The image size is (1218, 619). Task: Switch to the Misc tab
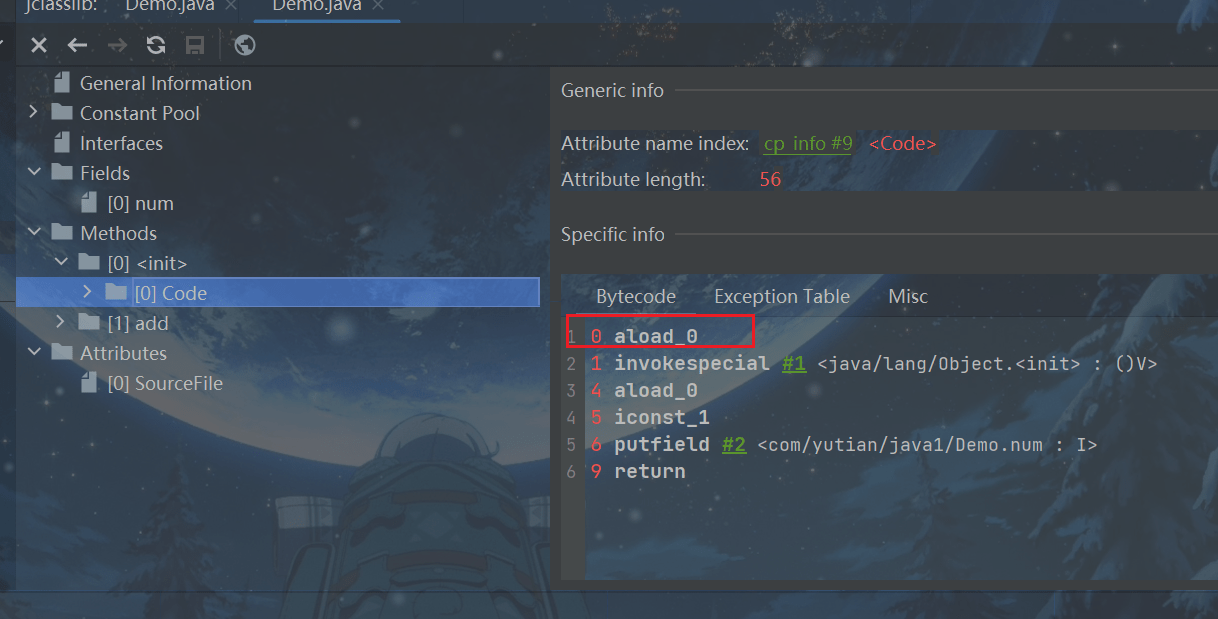(x=907, y=296)
